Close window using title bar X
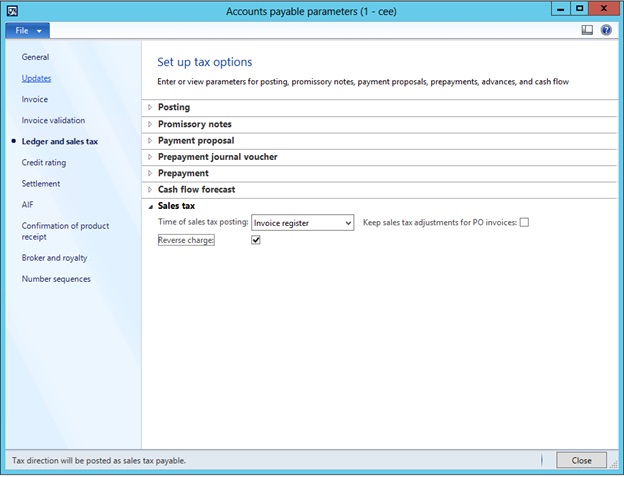The width and height of the screenshot is (624, 477). pos(603,9)
